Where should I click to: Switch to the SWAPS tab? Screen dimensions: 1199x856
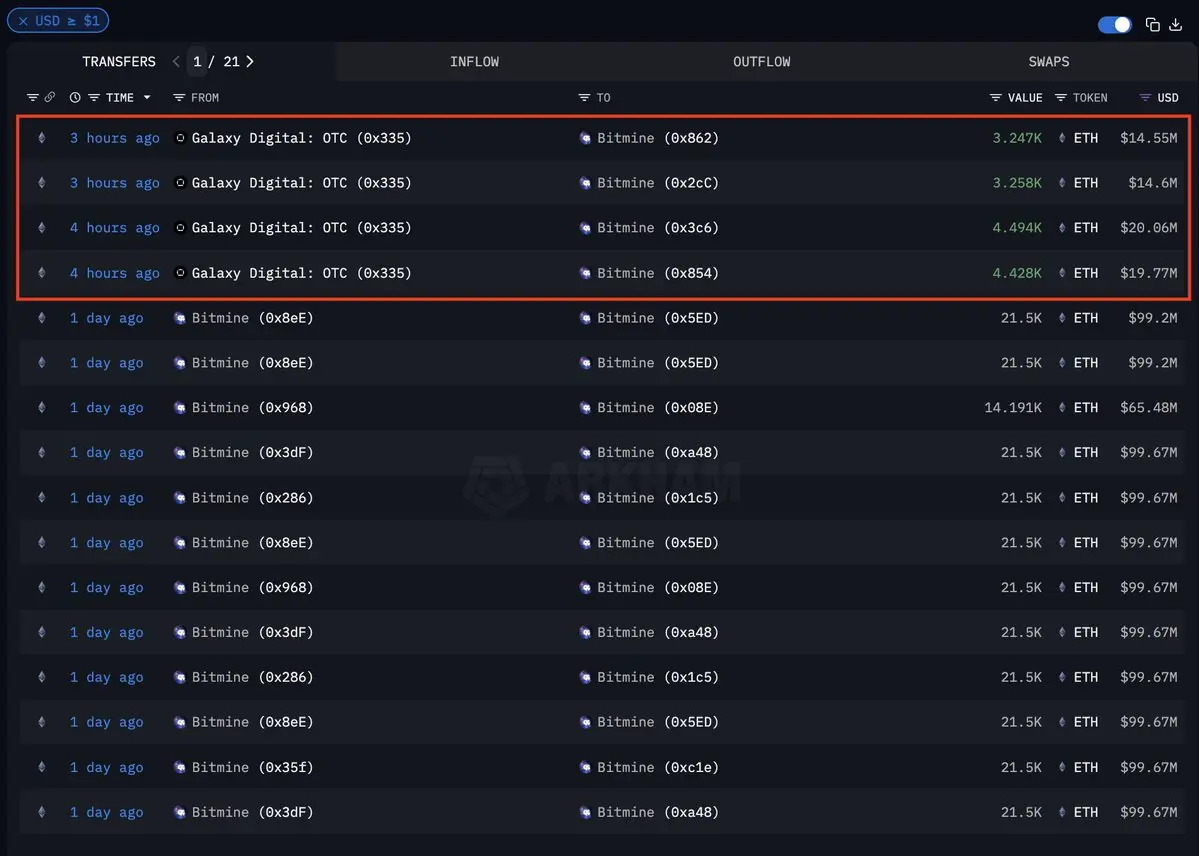1048,62
